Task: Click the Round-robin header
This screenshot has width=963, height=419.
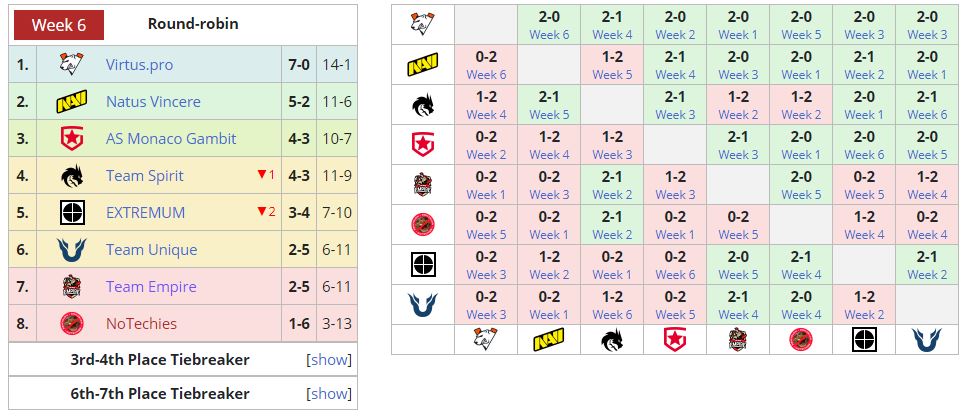Action: pyautogui.click(x=193, y=24)
